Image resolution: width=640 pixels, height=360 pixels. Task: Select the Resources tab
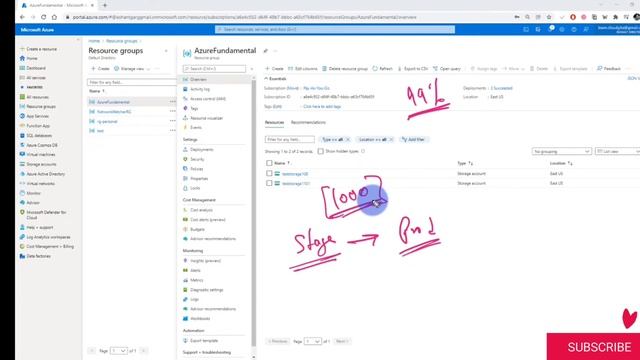(274, 122)
